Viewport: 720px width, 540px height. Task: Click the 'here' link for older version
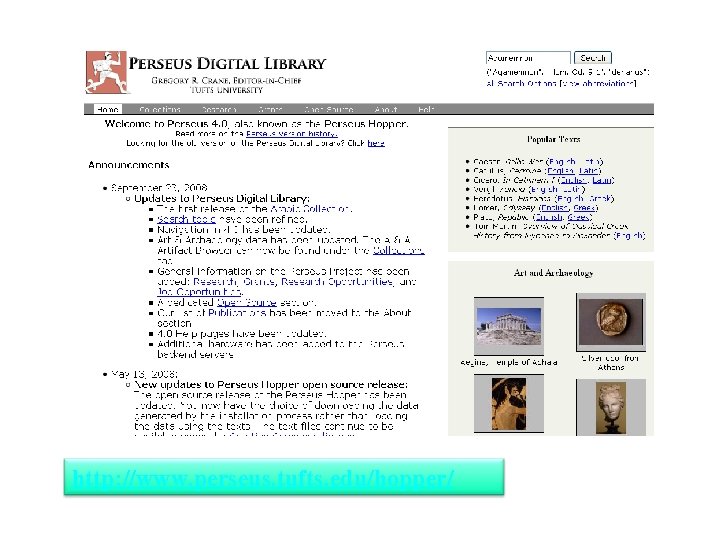coord(376,143)
